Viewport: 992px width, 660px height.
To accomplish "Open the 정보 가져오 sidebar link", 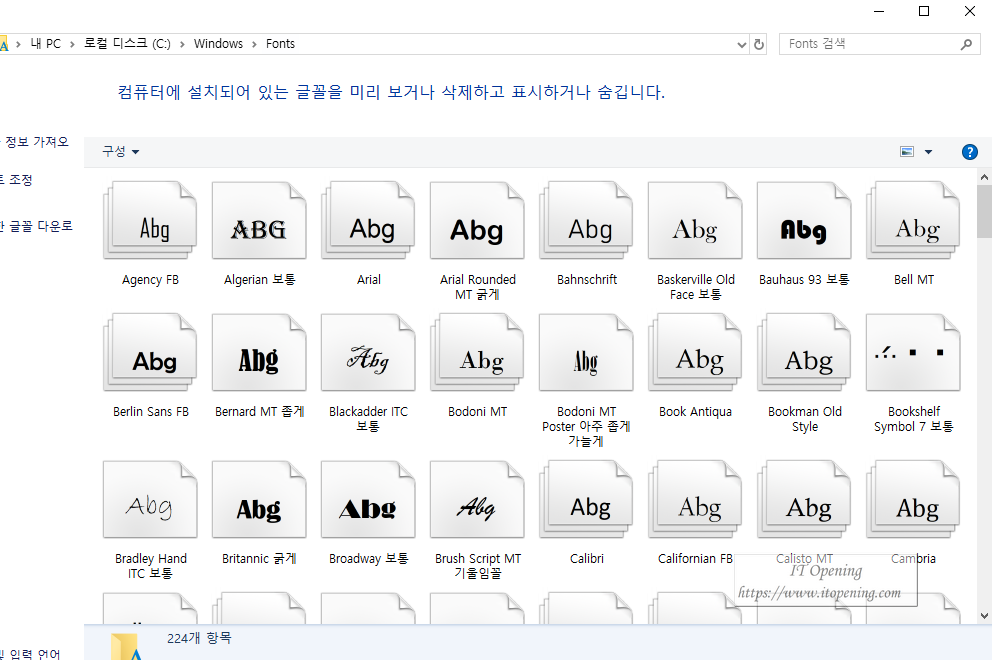I will coord(36,142).
